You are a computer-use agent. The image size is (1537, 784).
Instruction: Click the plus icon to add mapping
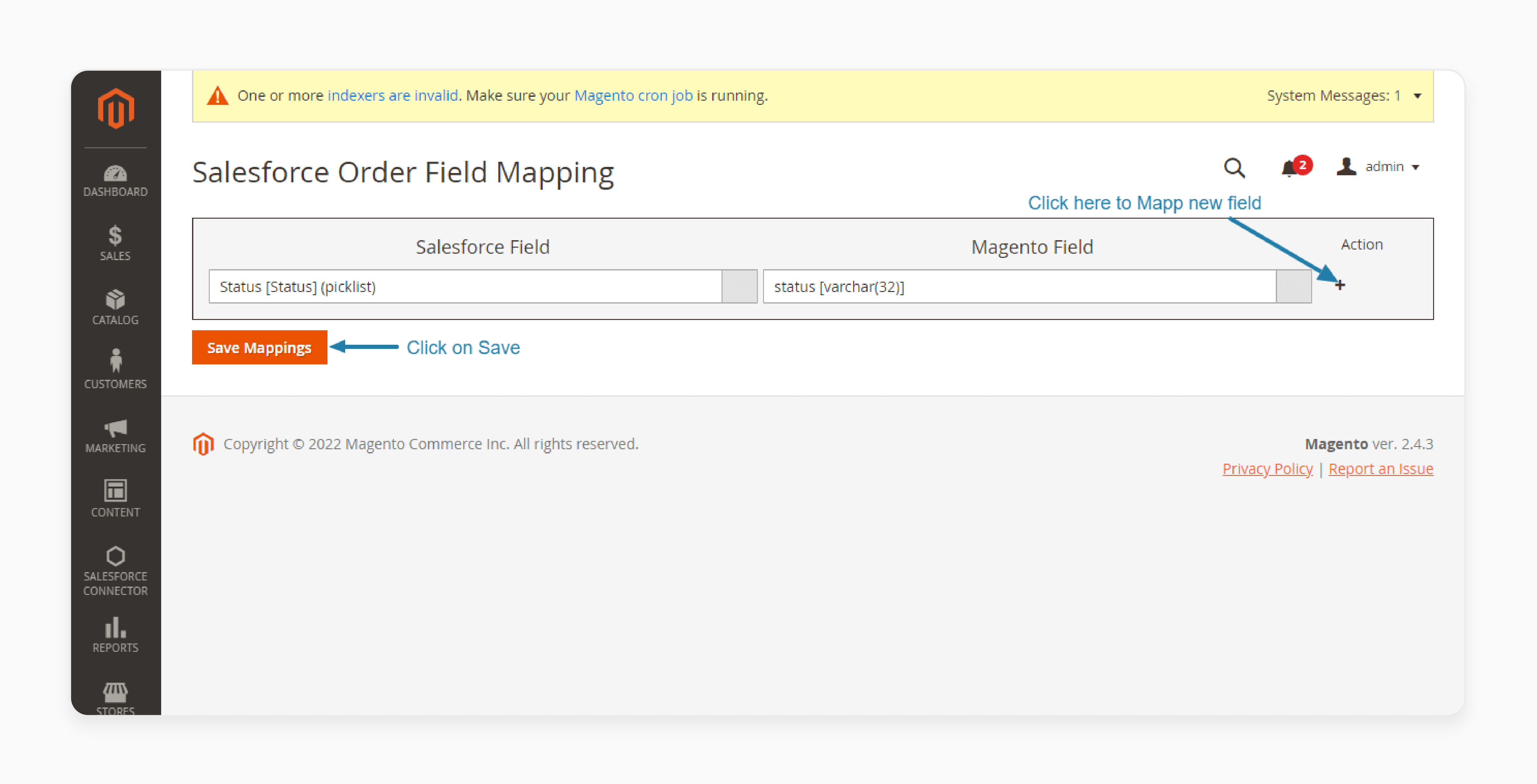coord(1339,285)
